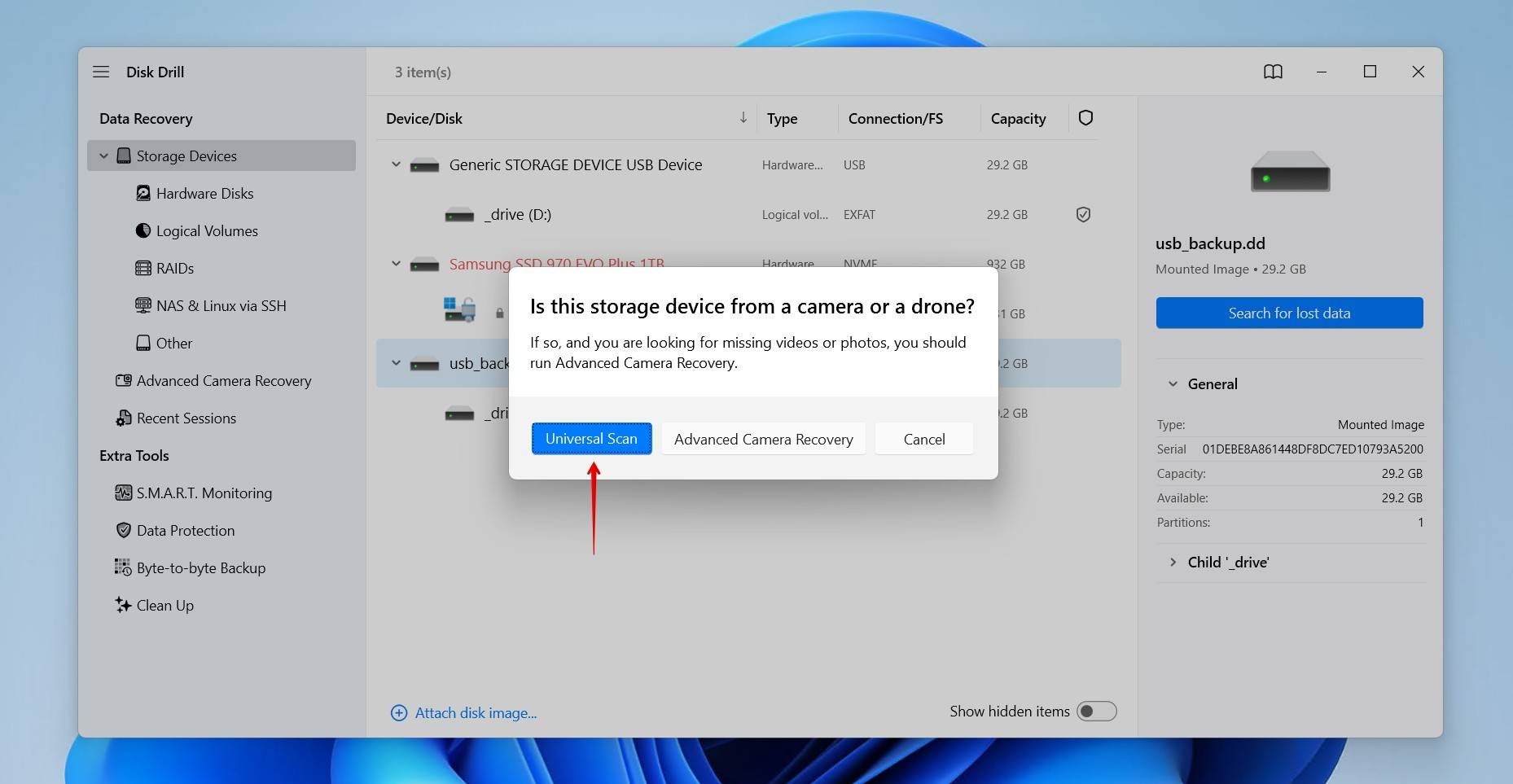Select Recent Sessions in the sidebar
The image size is (1513, 784).
[x=186, y=418]
